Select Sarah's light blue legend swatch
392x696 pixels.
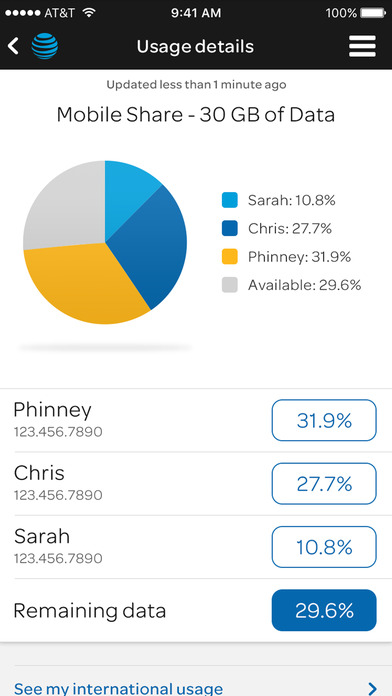[230, 200]
